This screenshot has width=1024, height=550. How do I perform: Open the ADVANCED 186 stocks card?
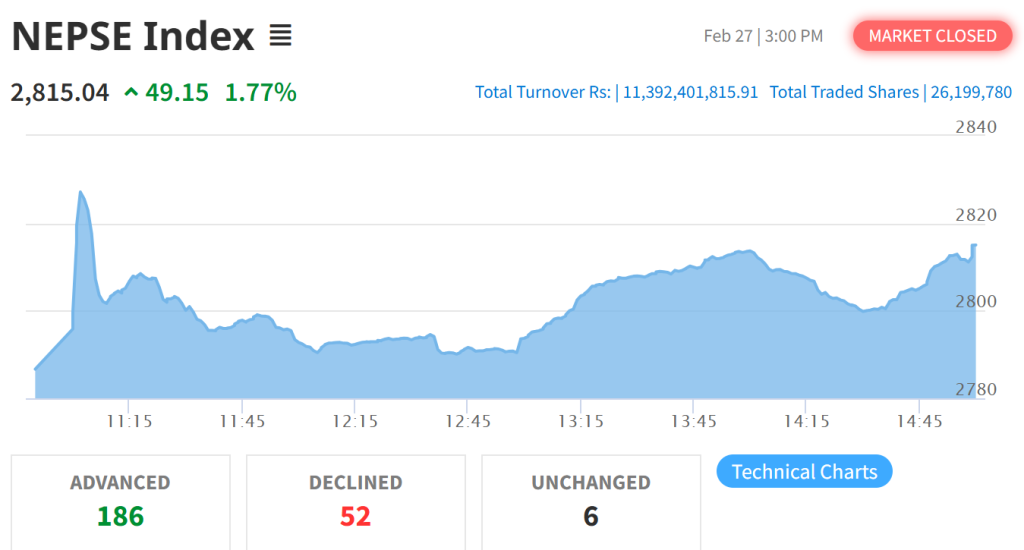(x=121, y=502)
